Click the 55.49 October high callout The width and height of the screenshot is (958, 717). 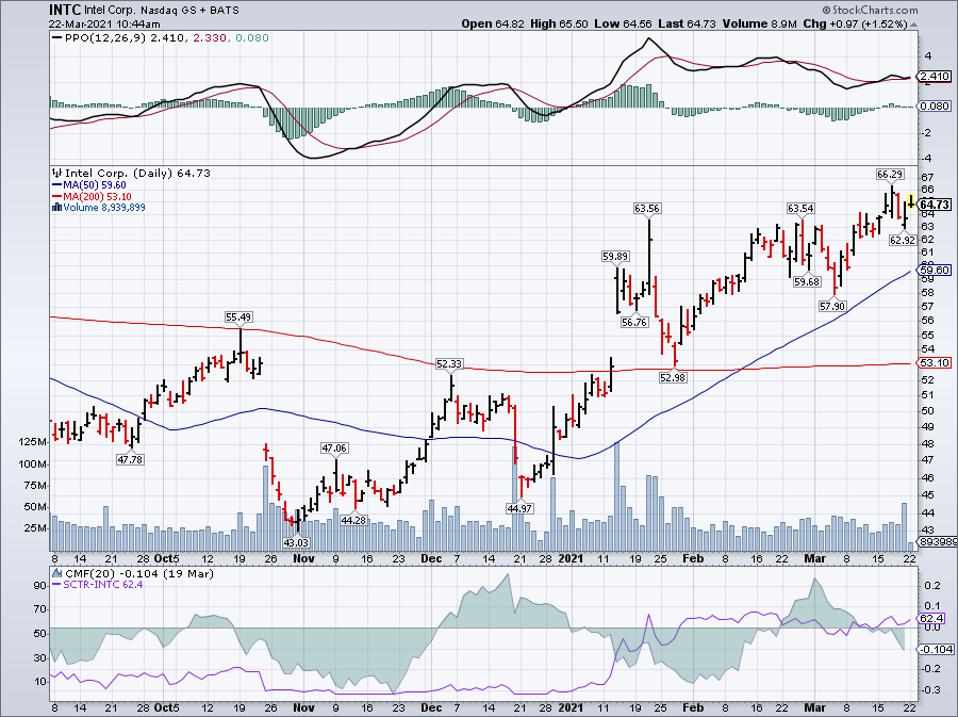238,318
